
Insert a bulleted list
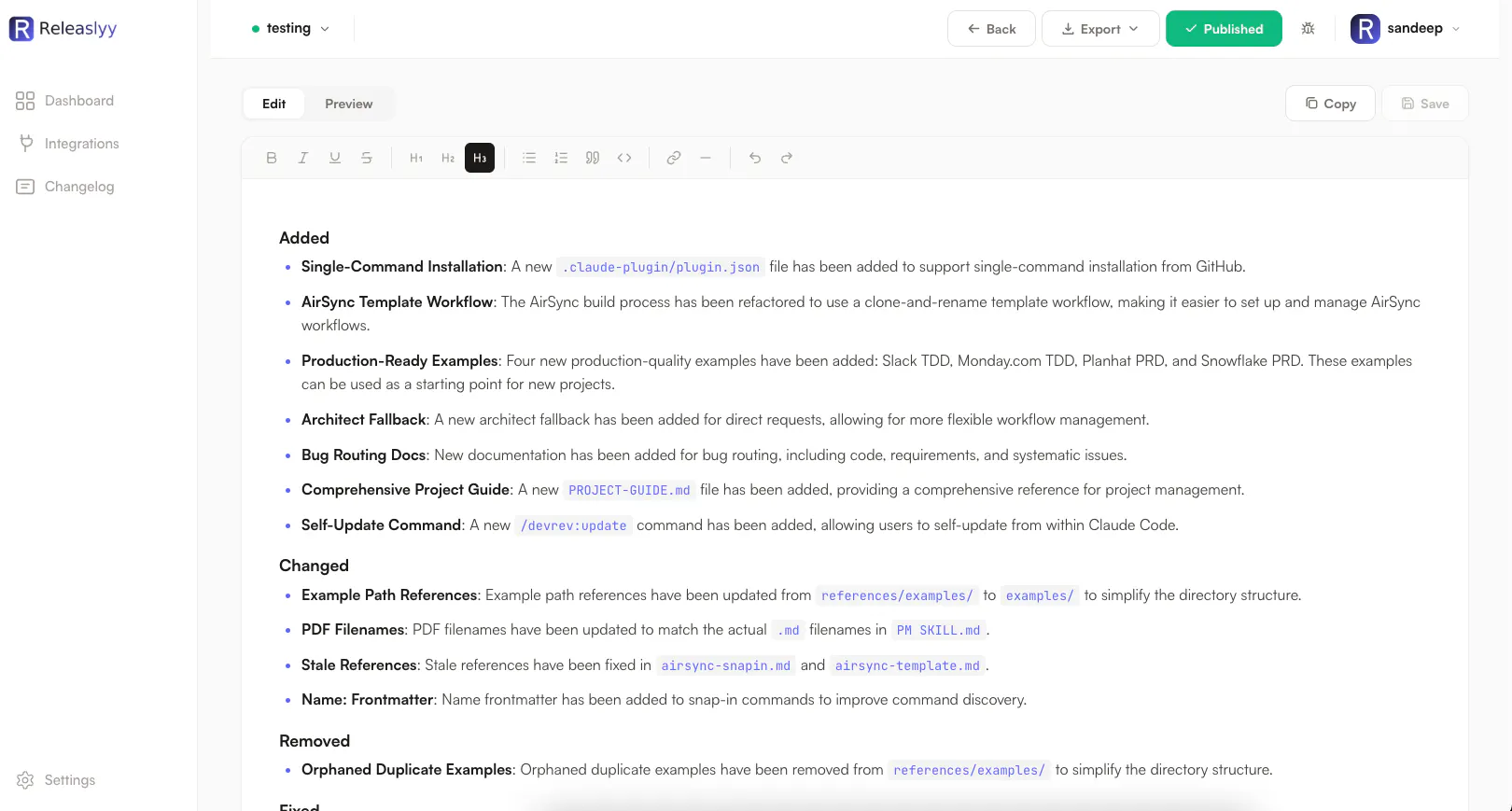coord(529,158)
